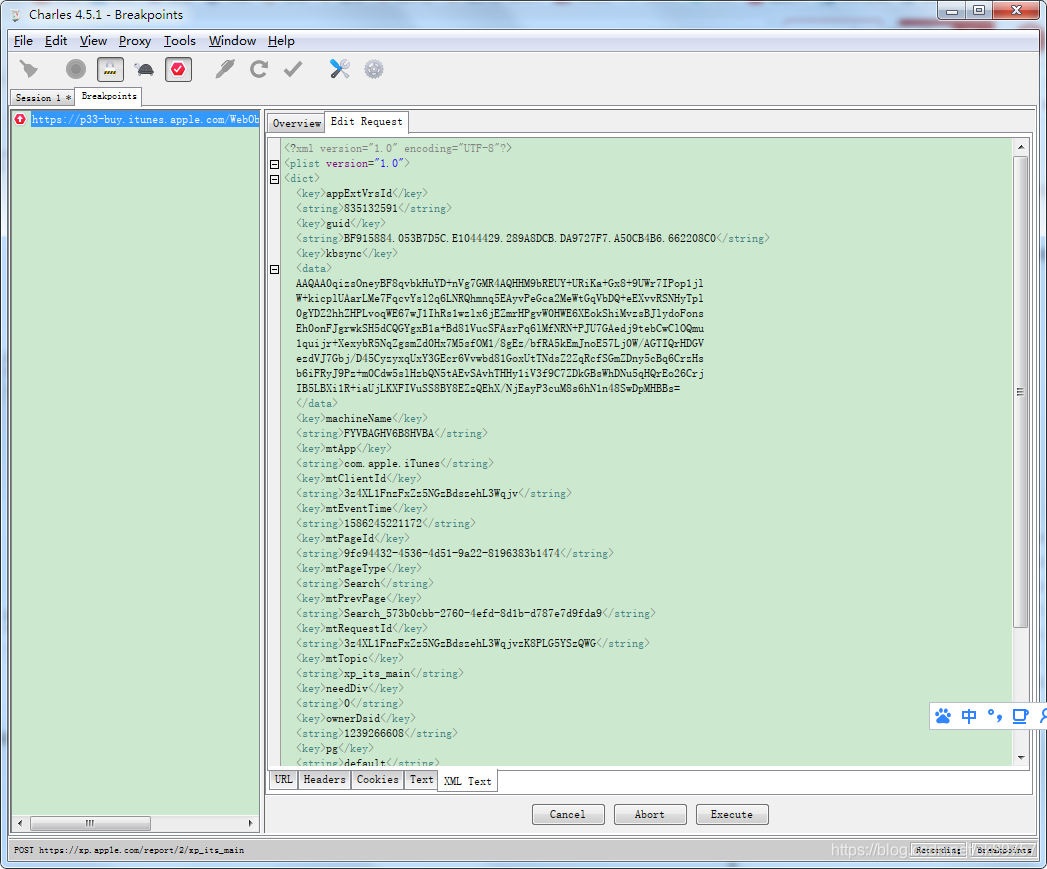Select the Edit Request tab
The image size is (1047, 869).
click(x=367, y=122)
